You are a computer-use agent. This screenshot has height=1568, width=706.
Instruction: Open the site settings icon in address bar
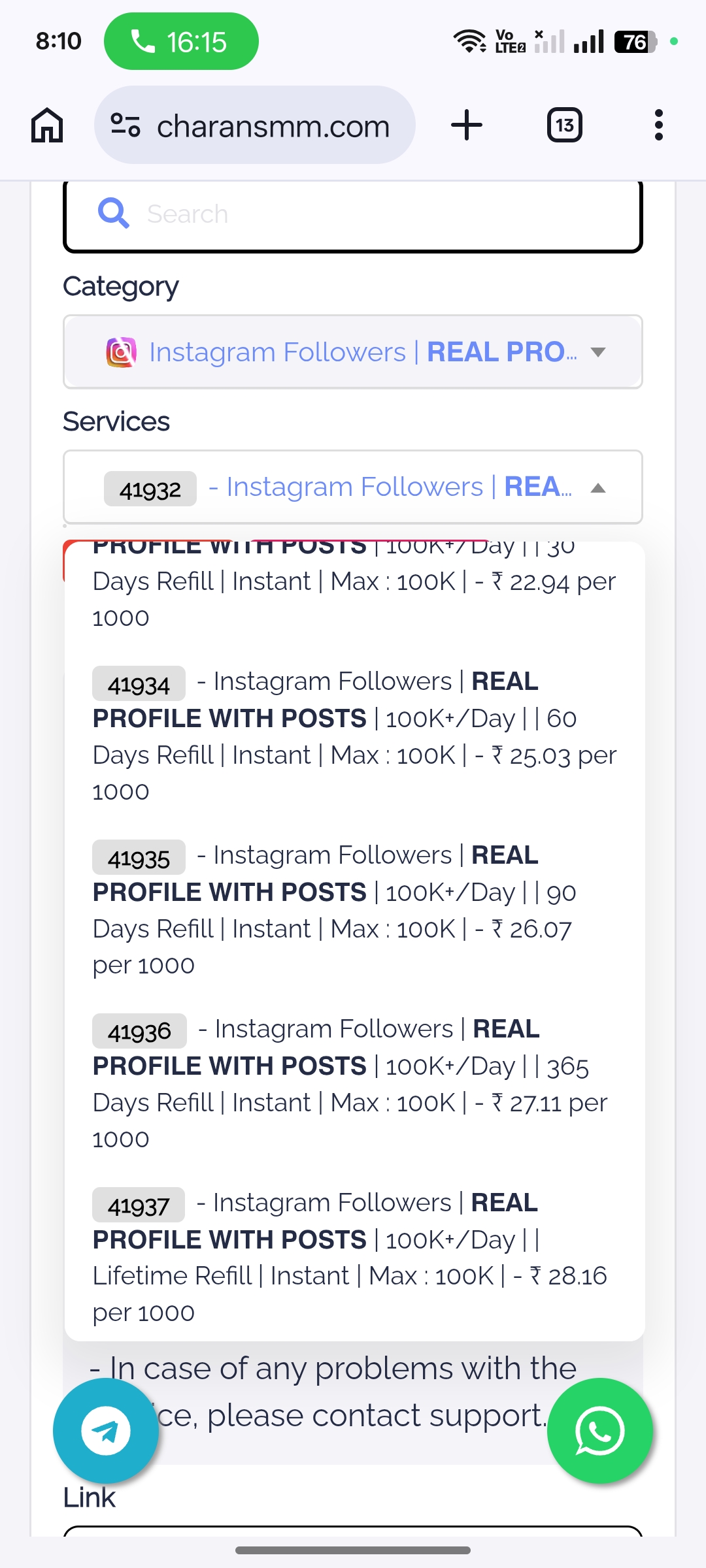[126, 125]
